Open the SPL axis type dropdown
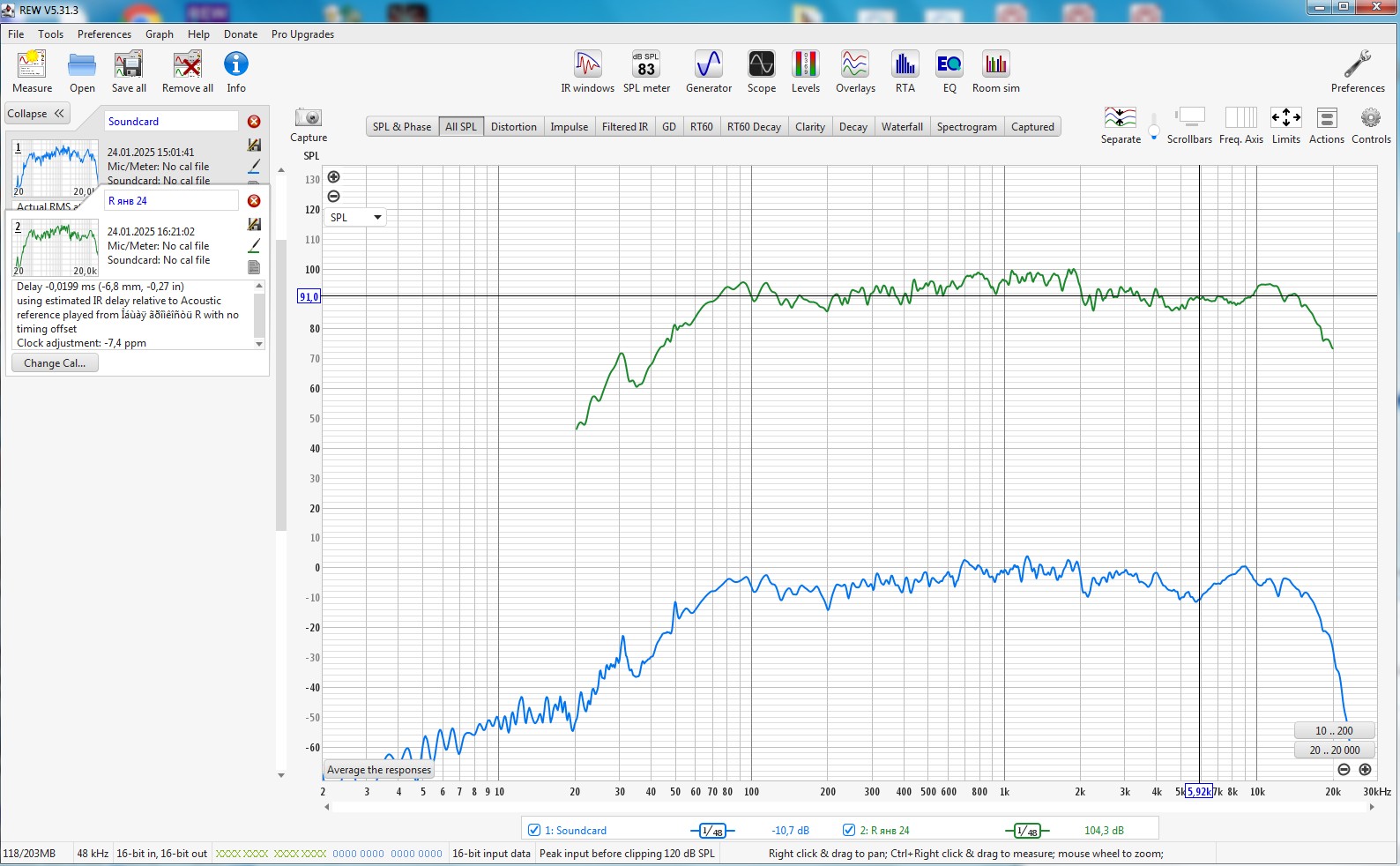The image size is (1400, 866). pos(356,217)
